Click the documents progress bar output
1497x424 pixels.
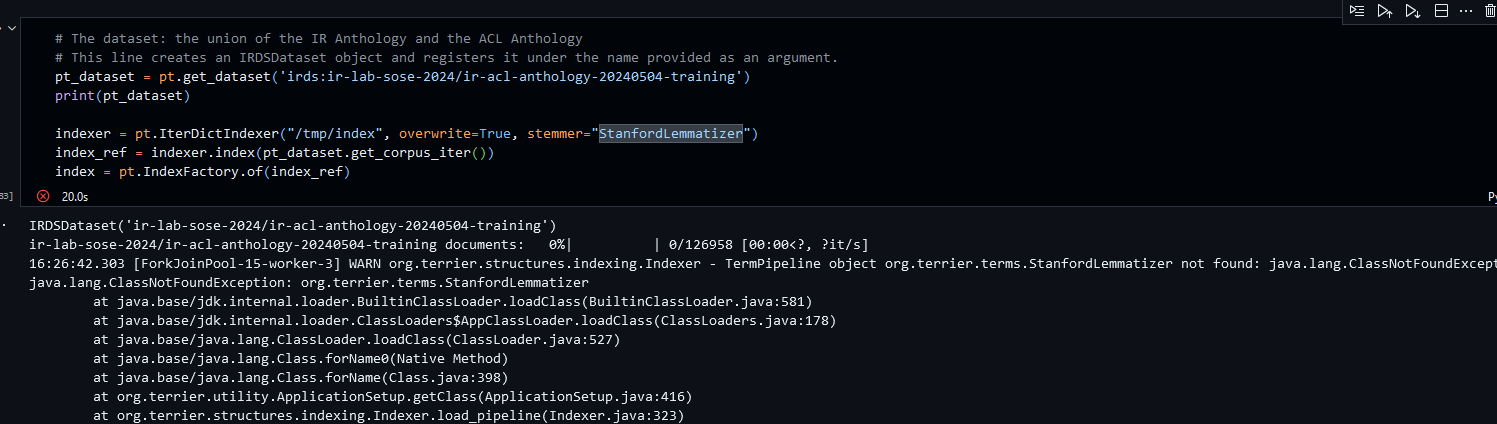pyautogui.click(x=449, y=245)
